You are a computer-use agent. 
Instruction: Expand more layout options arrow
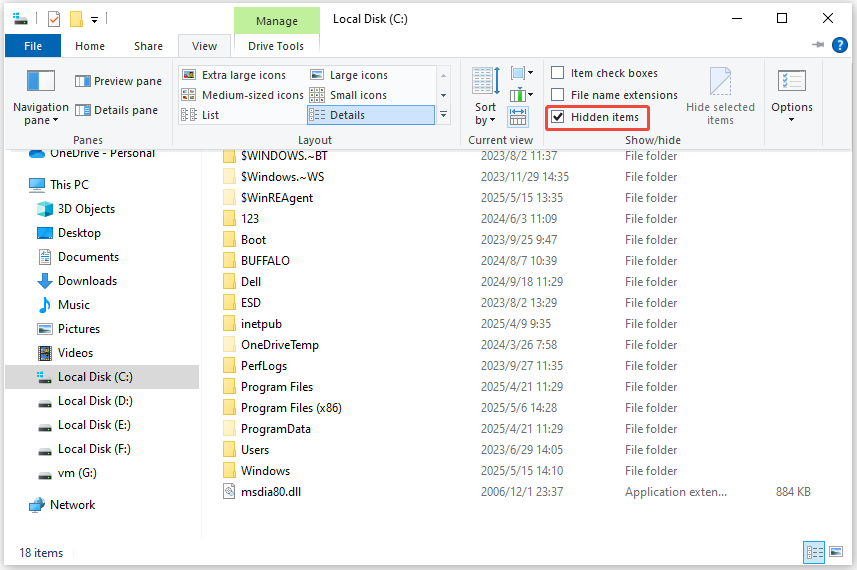443,115
